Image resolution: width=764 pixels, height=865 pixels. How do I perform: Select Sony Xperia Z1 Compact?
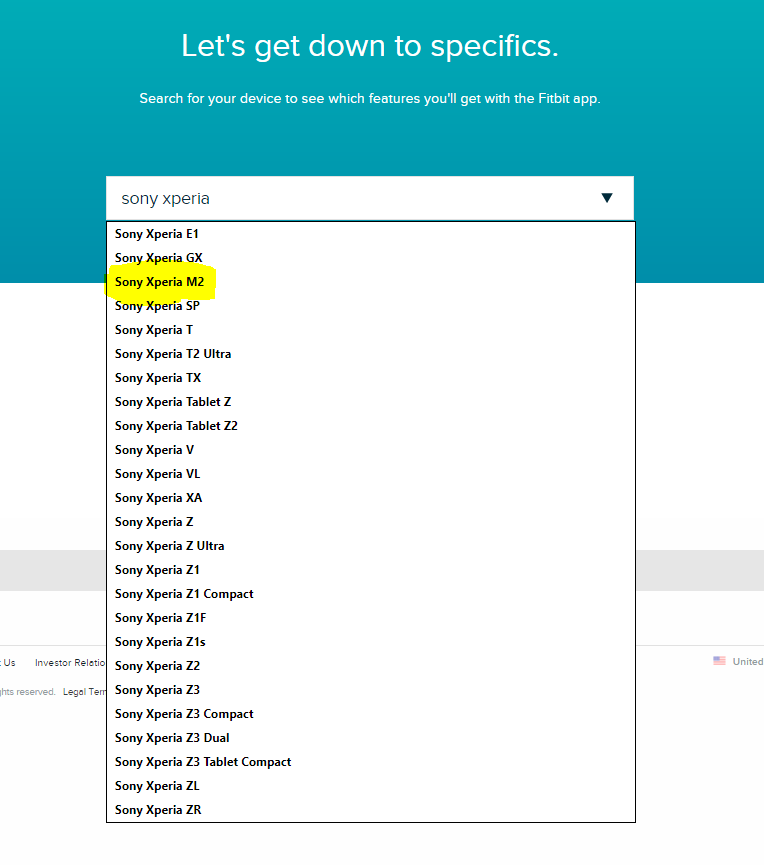click(x=371, y=594)
